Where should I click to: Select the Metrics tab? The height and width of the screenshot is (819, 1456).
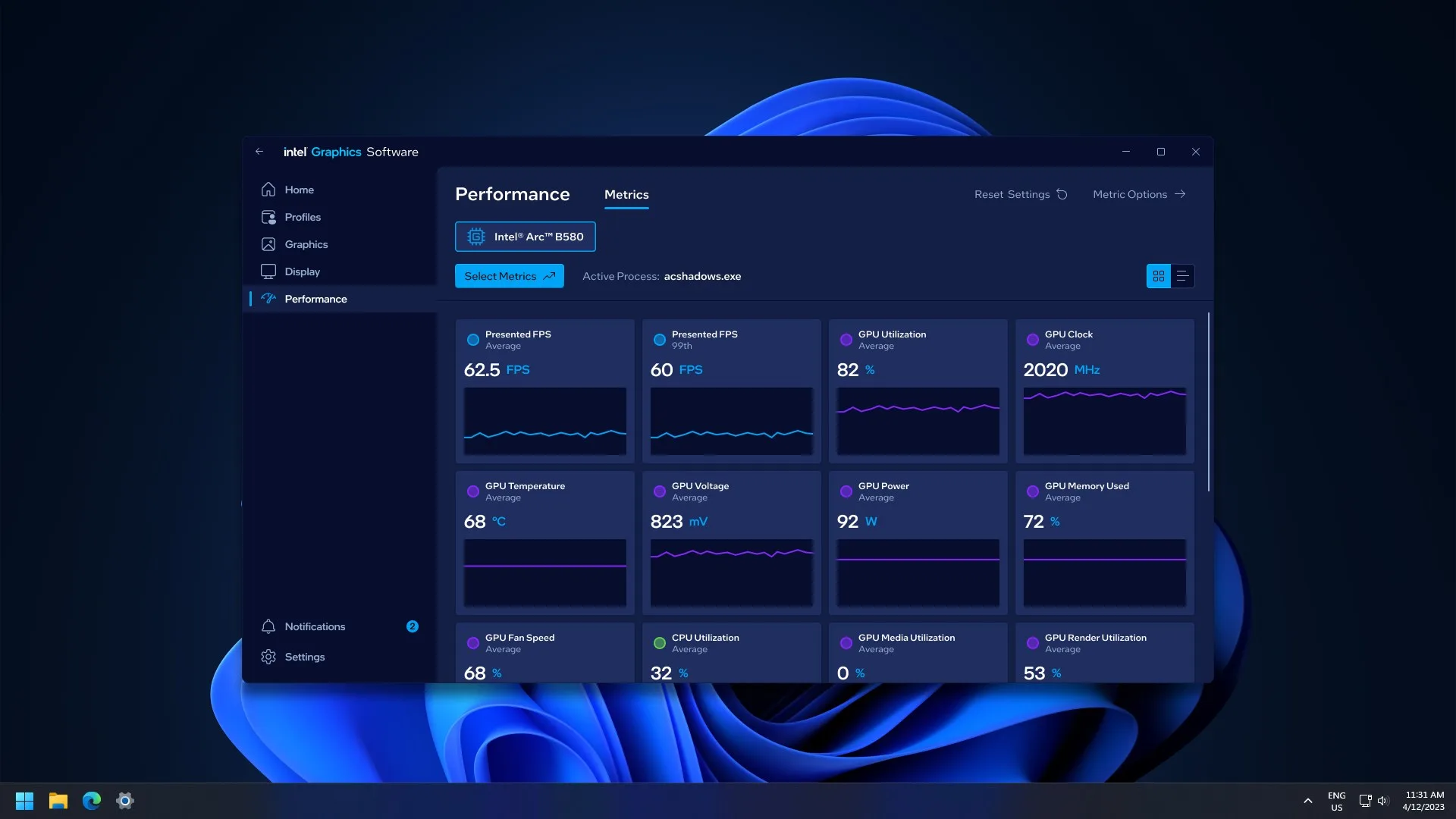[x=626, y=195]
